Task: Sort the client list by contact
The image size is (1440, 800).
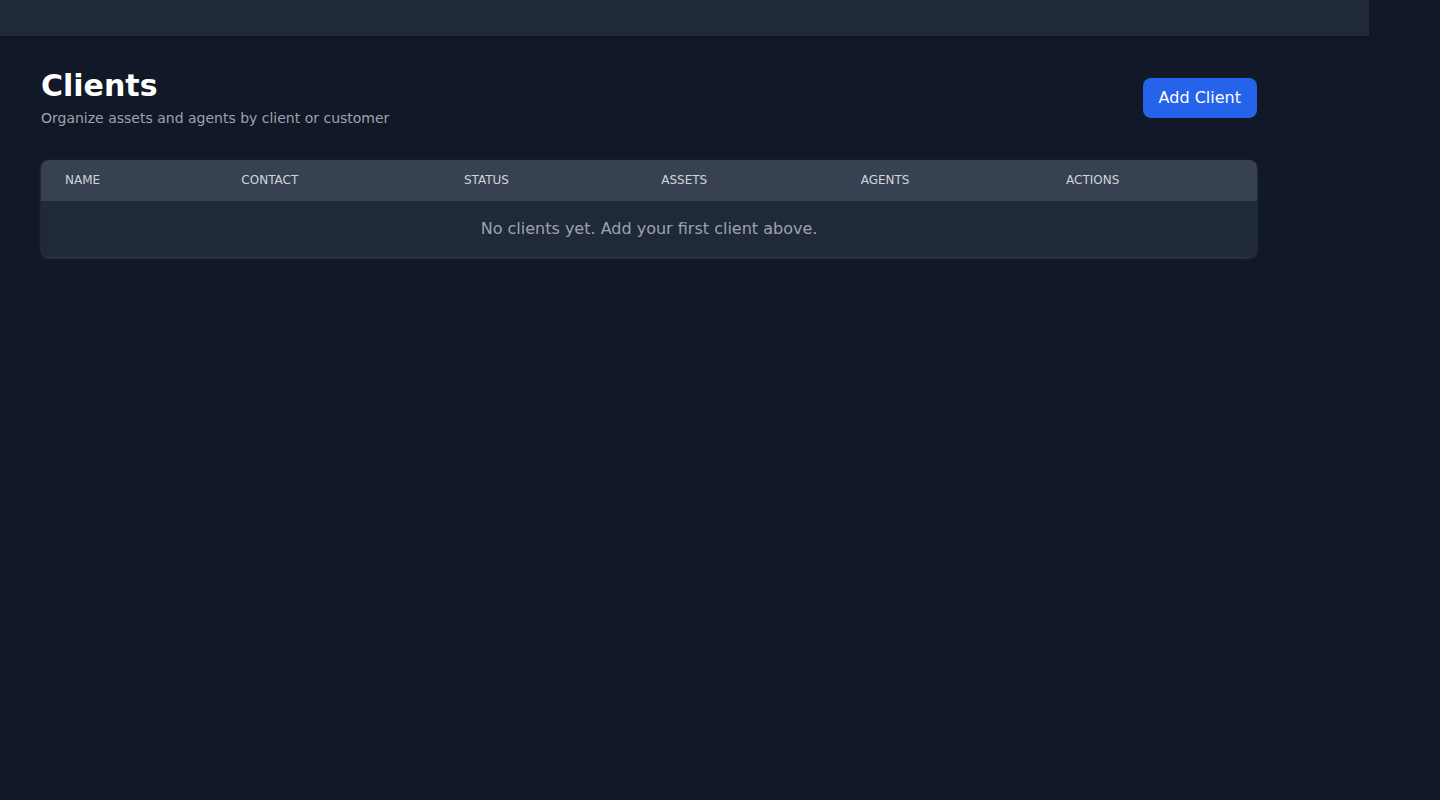Action: [270, 180]
